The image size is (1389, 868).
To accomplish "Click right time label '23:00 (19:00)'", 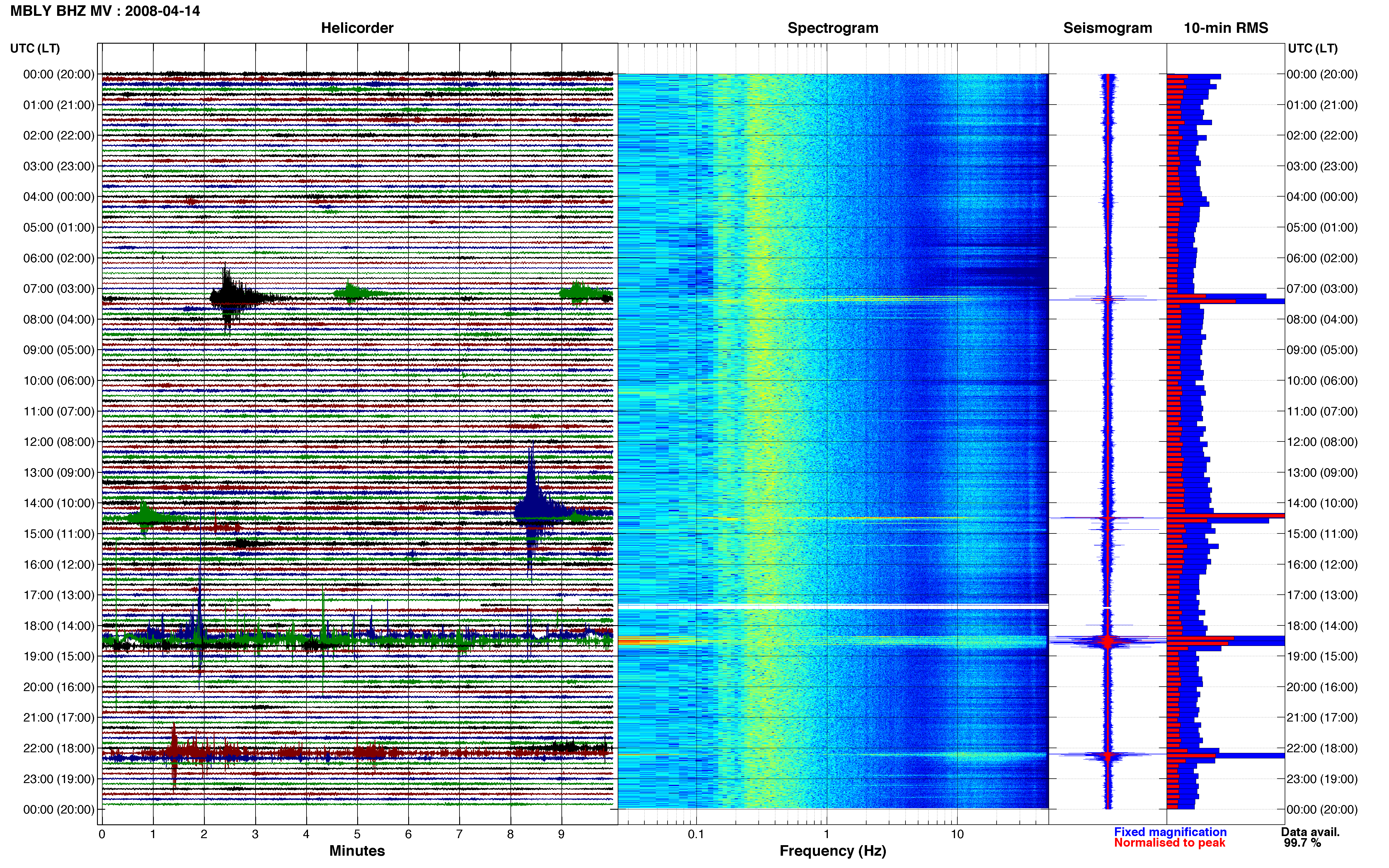I will (1322, 779).
